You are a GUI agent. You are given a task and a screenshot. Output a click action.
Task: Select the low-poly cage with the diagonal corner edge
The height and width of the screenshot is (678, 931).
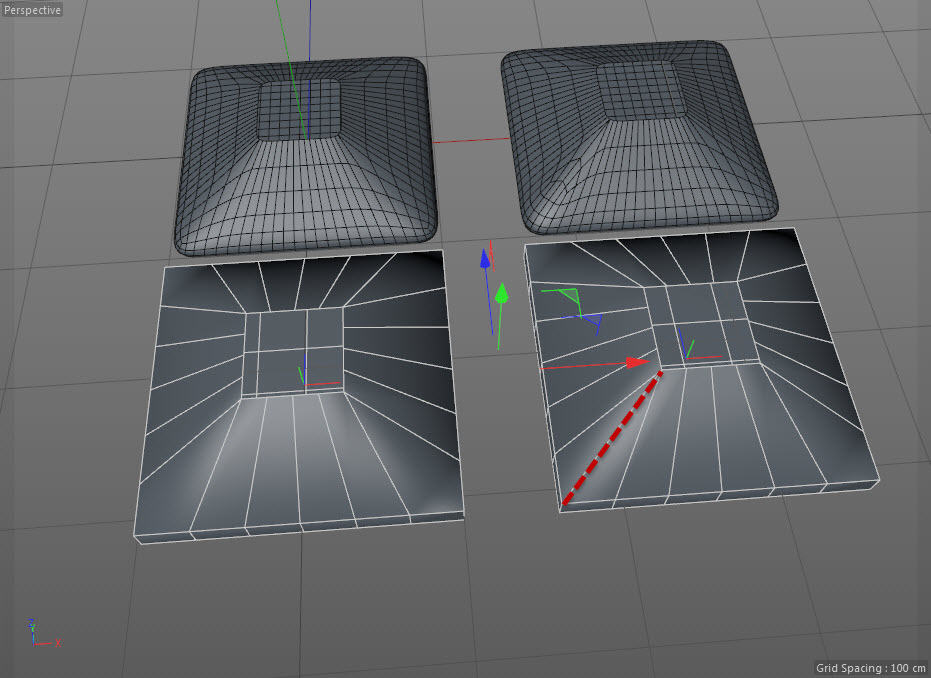point(701,368)
